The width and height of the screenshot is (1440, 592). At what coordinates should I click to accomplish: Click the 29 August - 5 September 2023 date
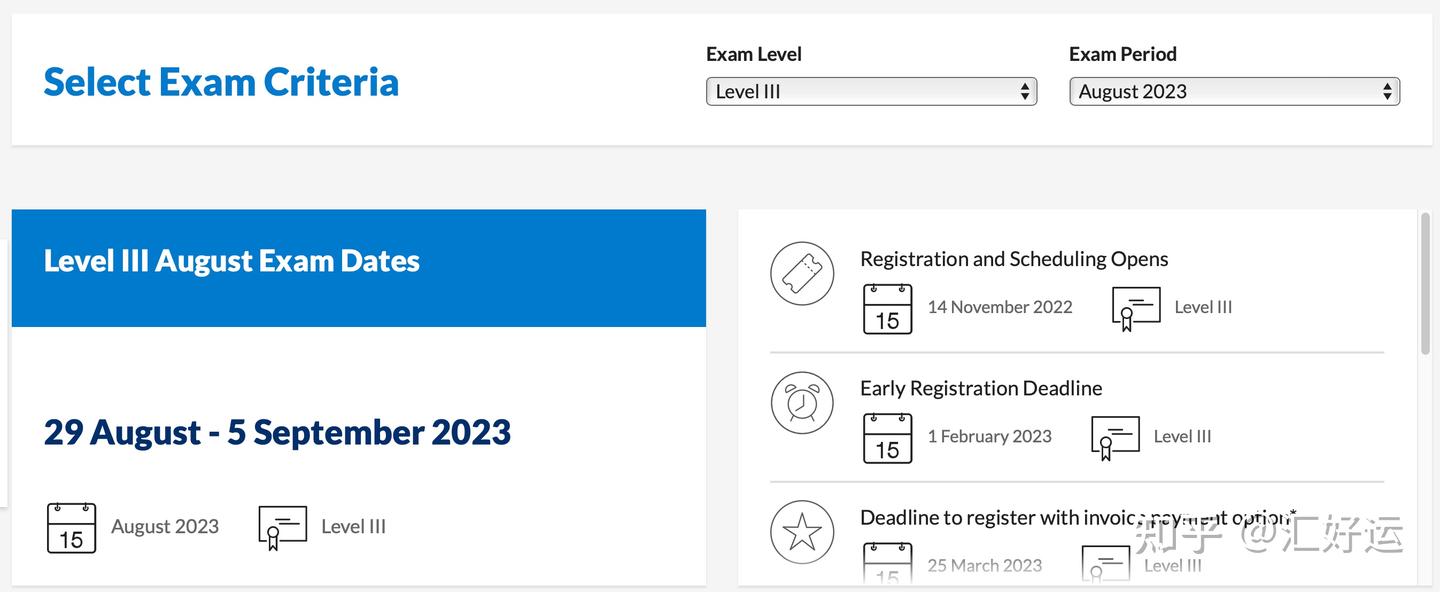(277, 432)
